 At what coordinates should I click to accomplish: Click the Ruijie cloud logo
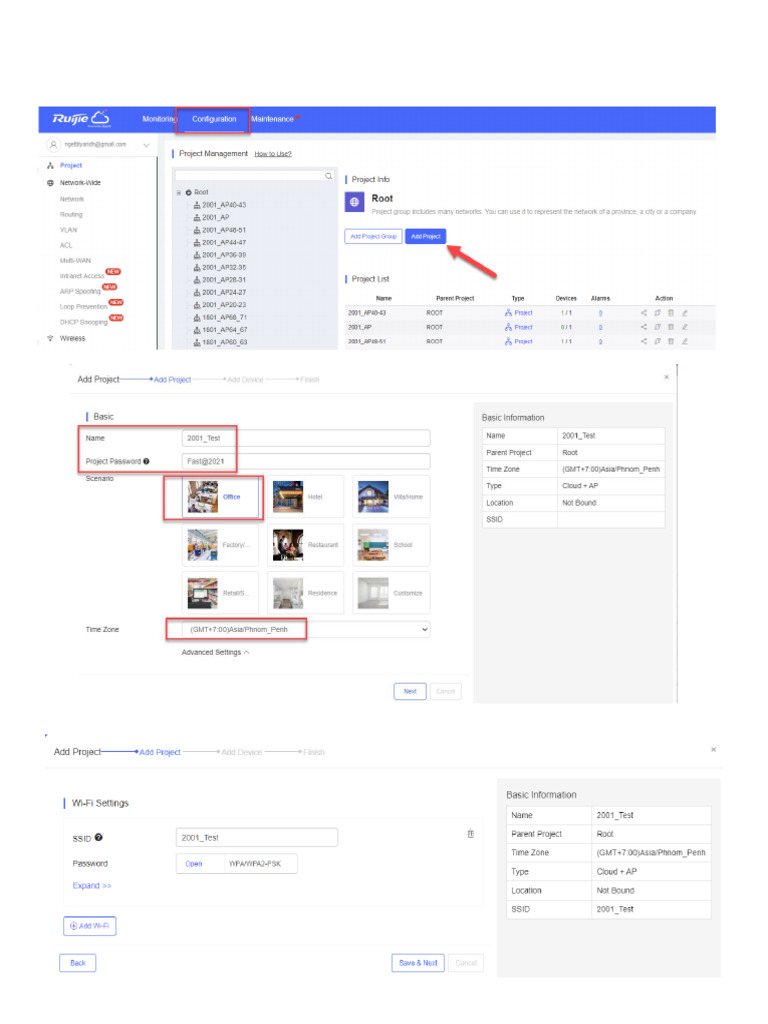(82, 118)
